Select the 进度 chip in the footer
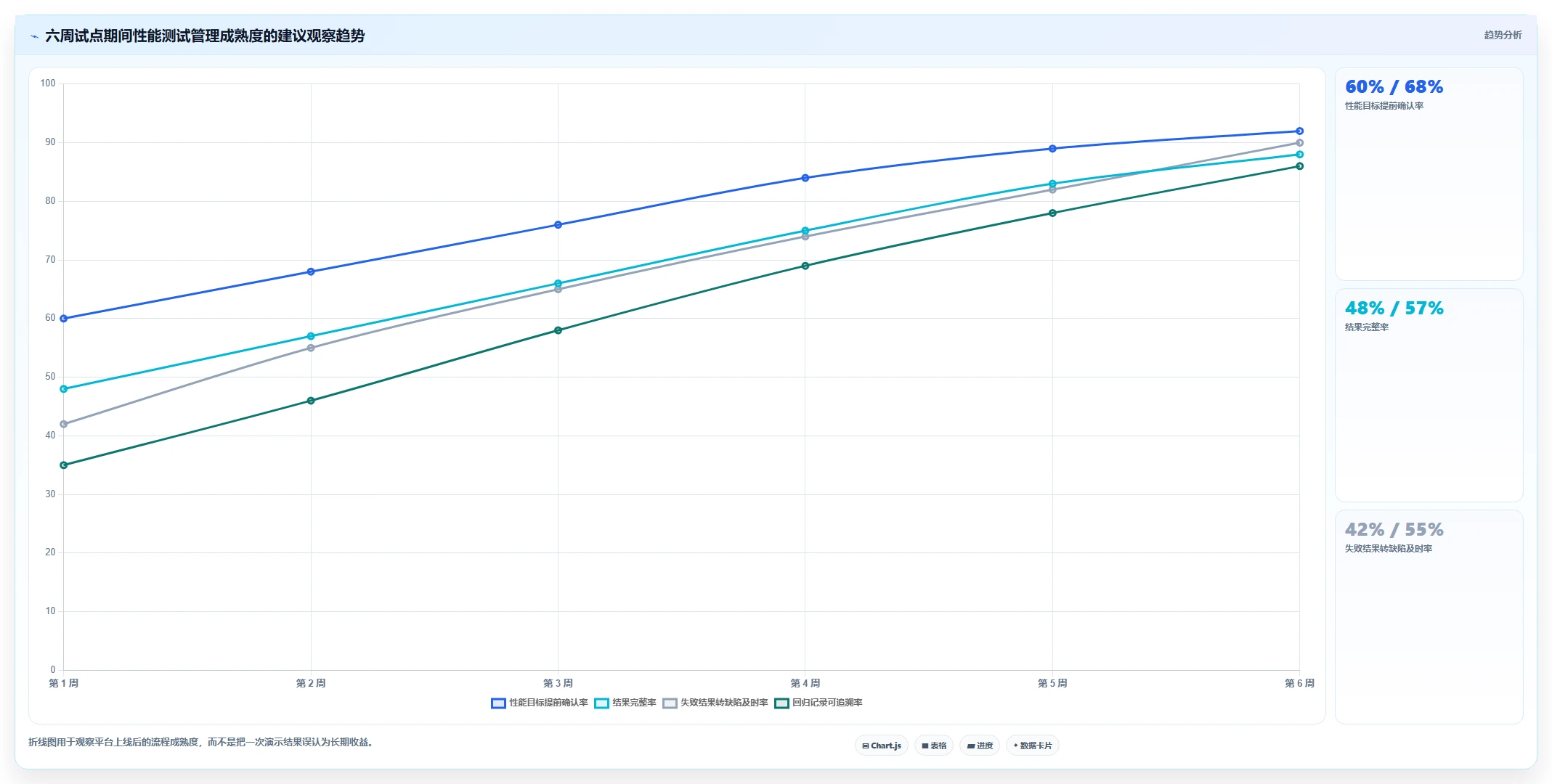This screenshot has height=784, width=1552. (x=980, y=746)
